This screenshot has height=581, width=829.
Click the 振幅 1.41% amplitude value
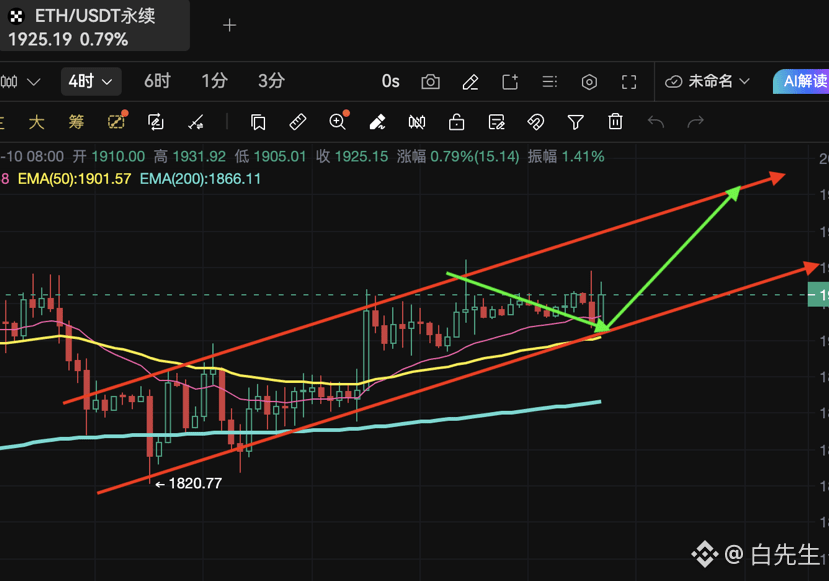coord(566,156)
